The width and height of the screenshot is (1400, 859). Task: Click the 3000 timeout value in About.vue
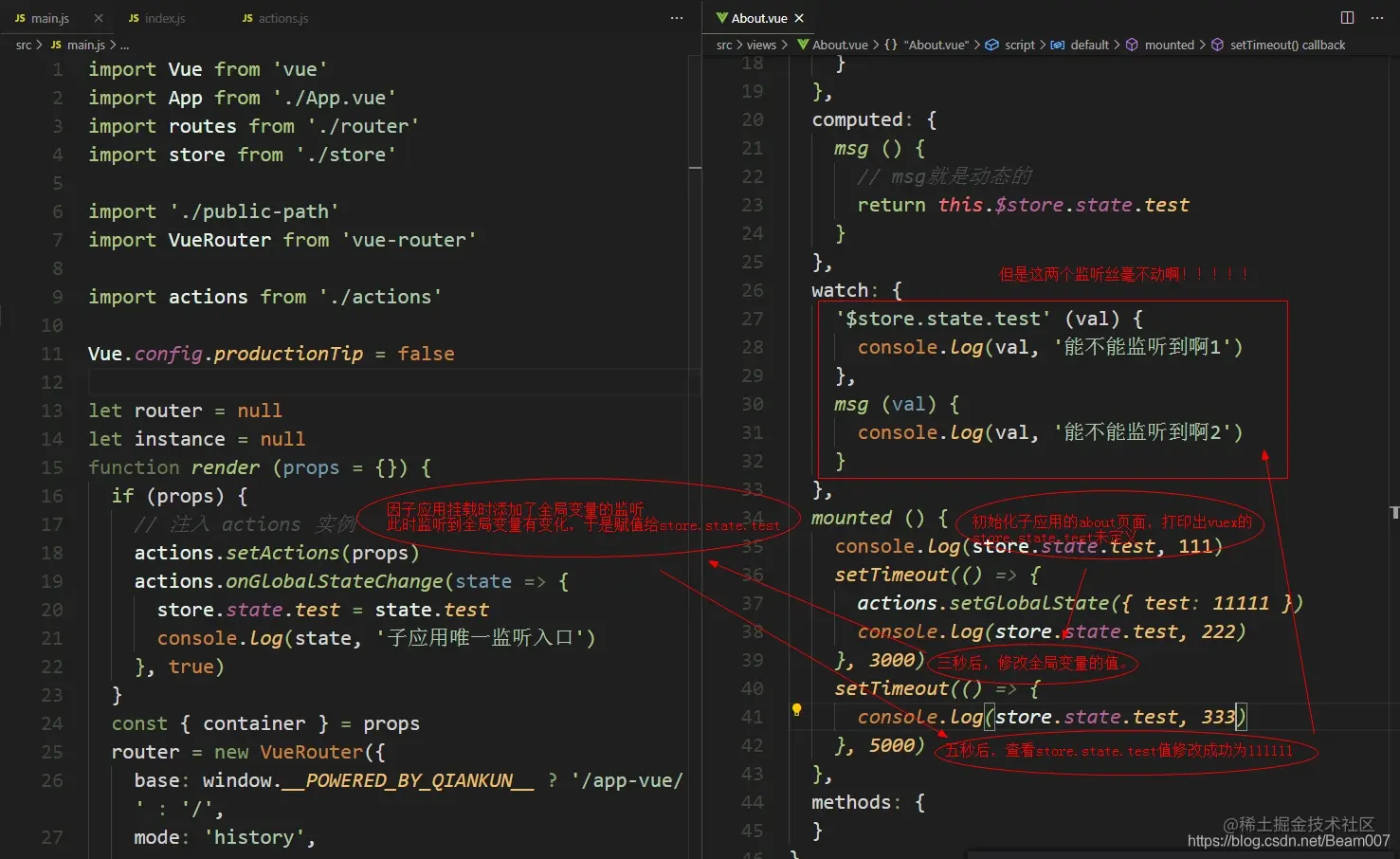click(x=892, y=660)
